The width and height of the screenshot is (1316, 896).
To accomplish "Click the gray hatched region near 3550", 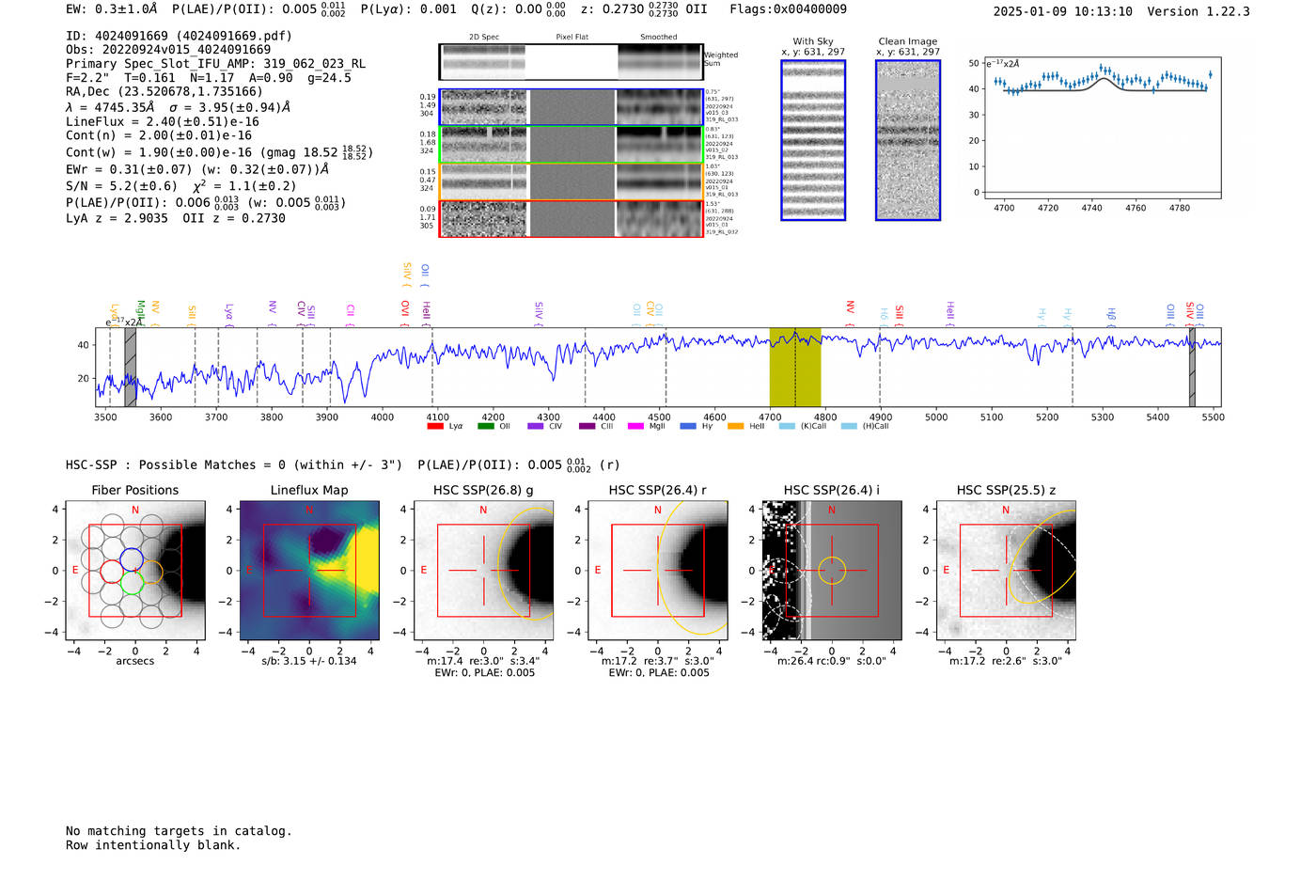I will [131, 367].
